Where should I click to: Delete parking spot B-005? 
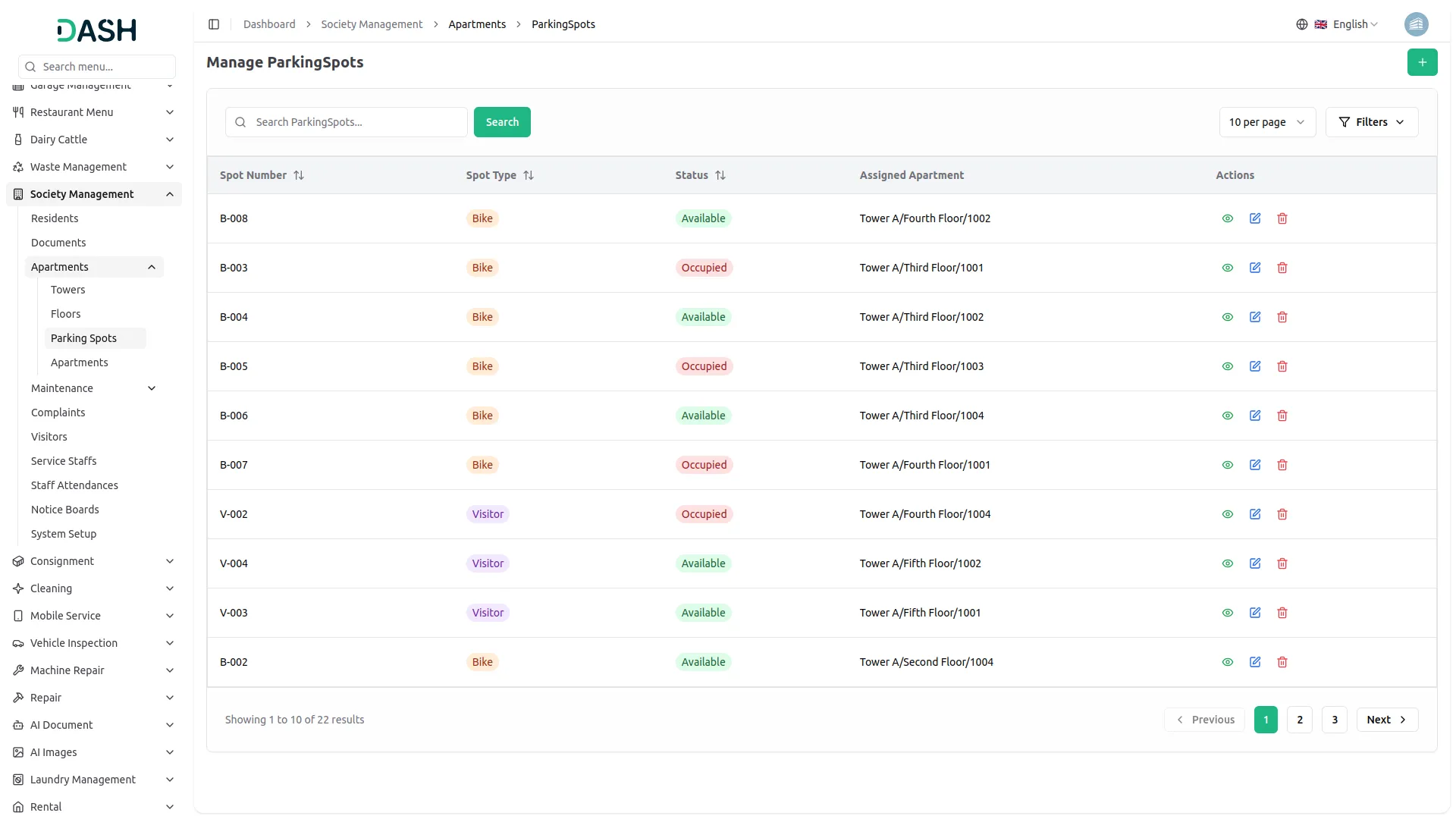(x=1282, y=366)
